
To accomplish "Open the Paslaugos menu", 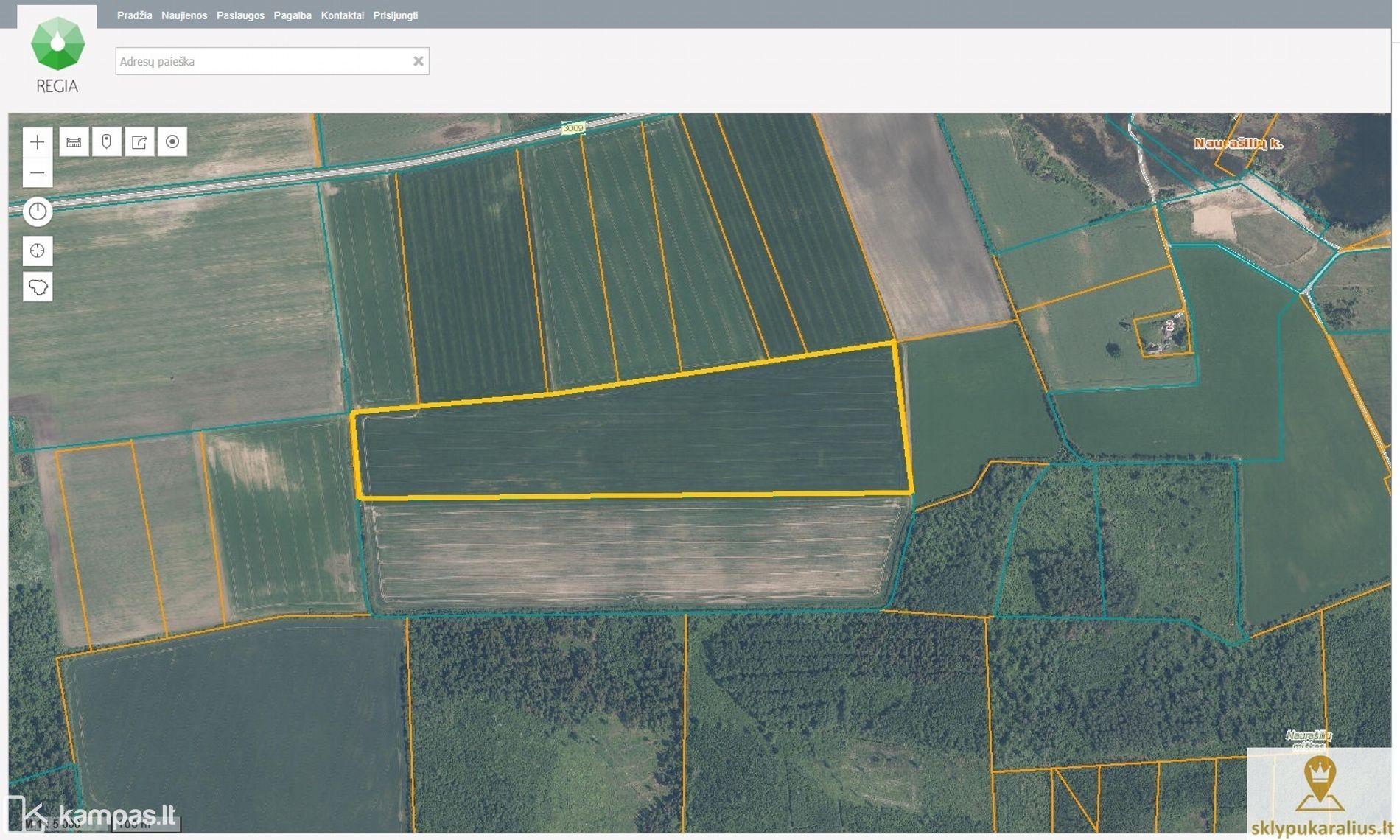I will [x=240, y=15].
